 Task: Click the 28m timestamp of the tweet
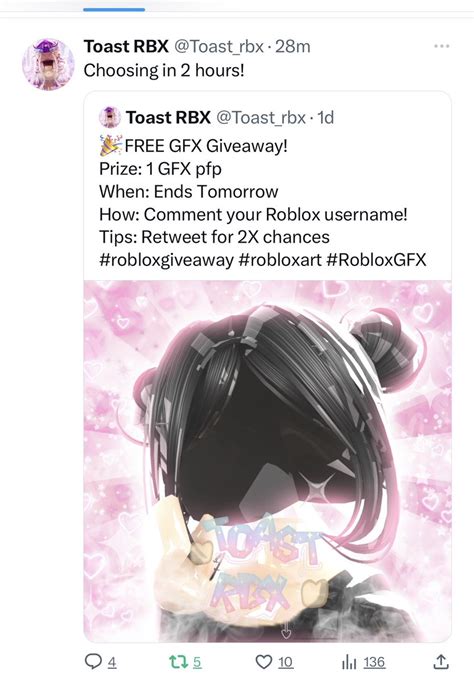pyautogui.click(x=293, y=46)
